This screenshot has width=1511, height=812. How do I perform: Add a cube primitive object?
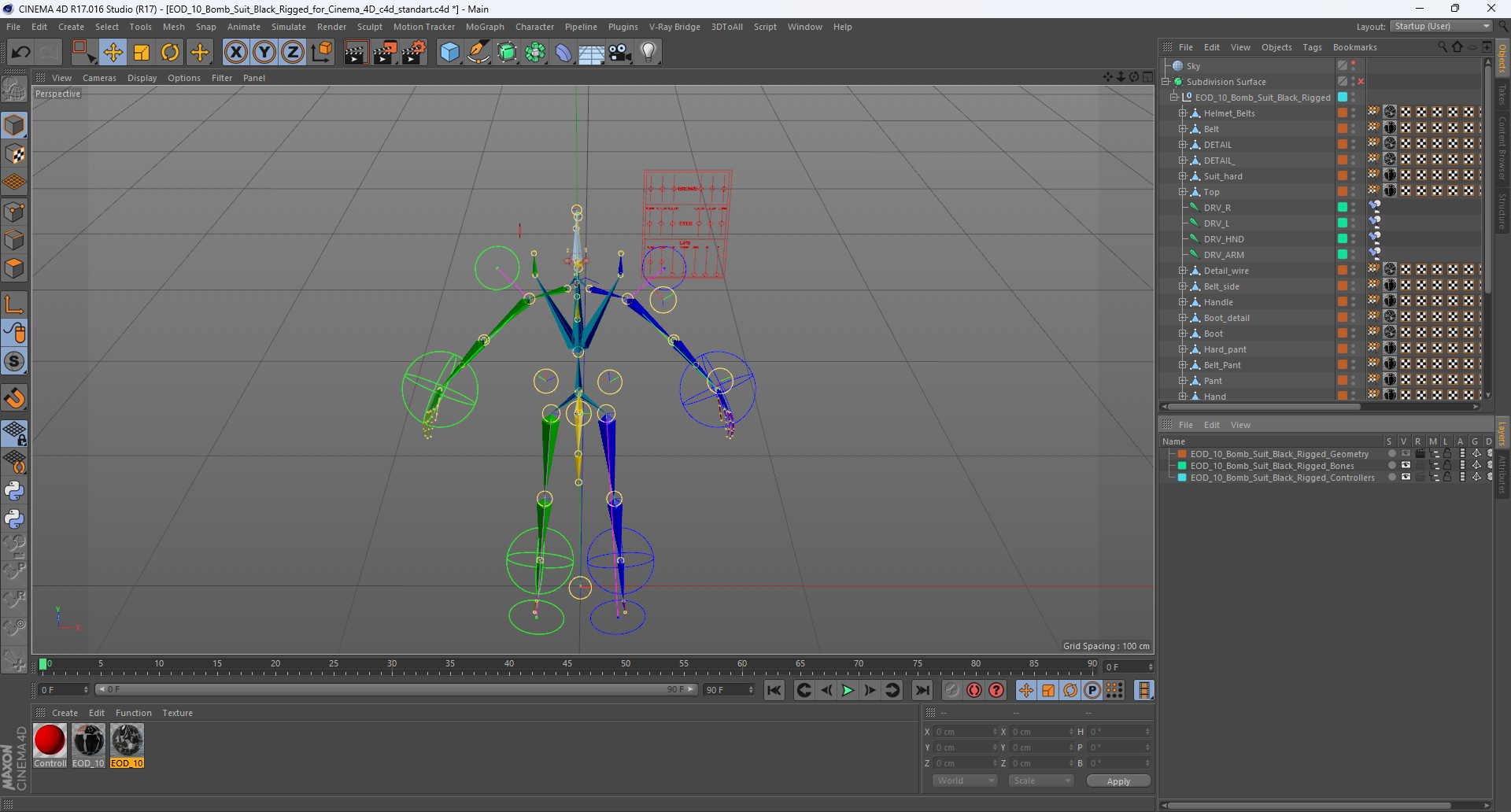449,53
